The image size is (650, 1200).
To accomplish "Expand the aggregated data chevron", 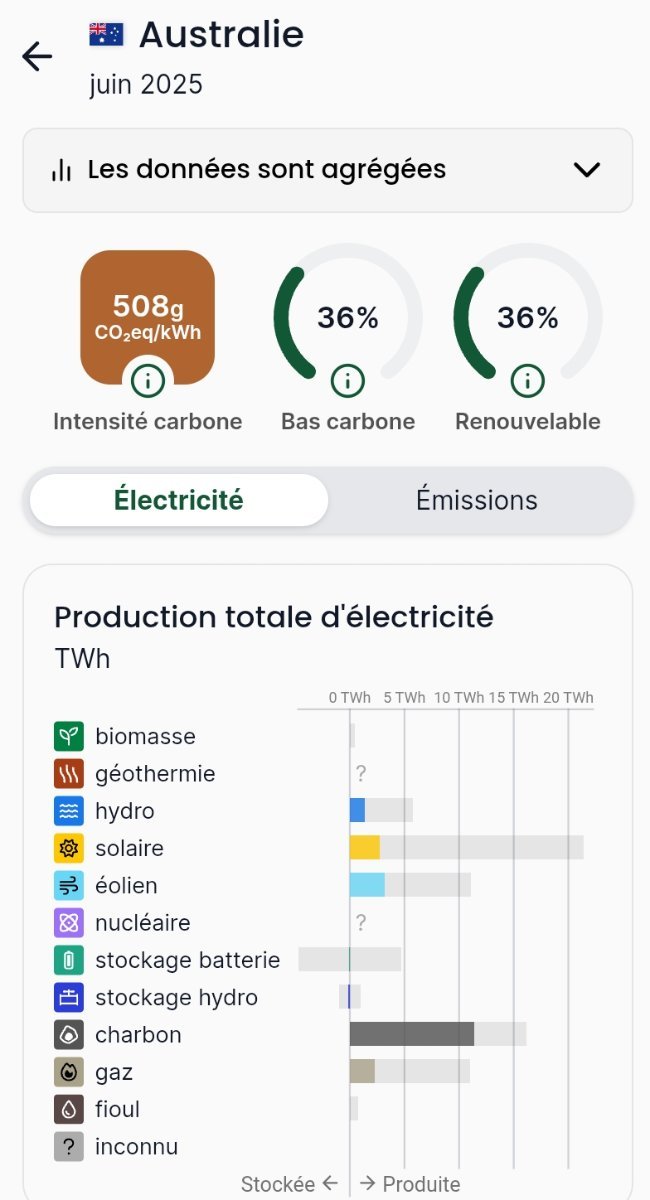I will [x=586, y=170].
